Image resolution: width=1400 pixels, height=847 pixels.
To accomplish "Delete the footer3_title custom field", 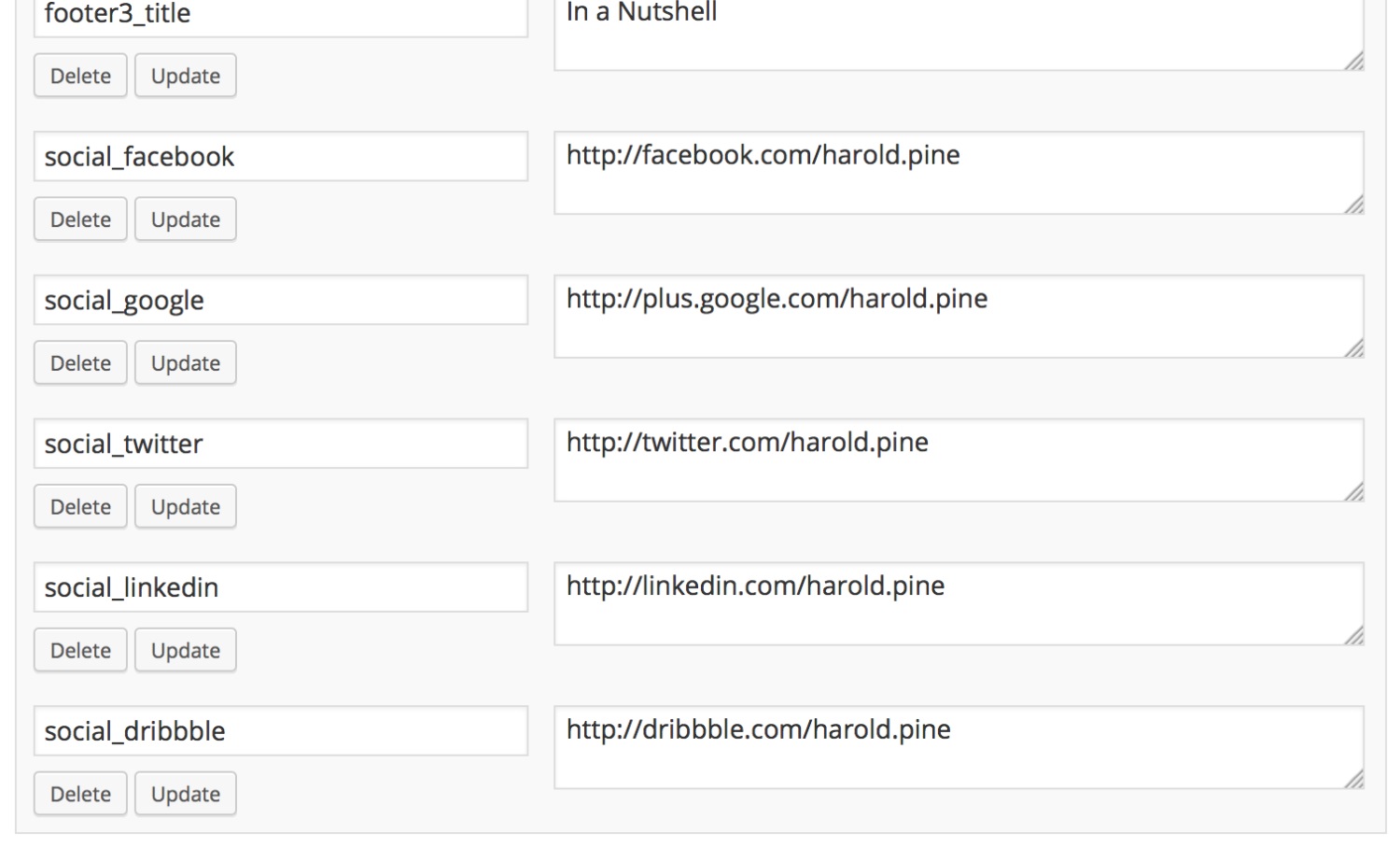I will [80, 76].
